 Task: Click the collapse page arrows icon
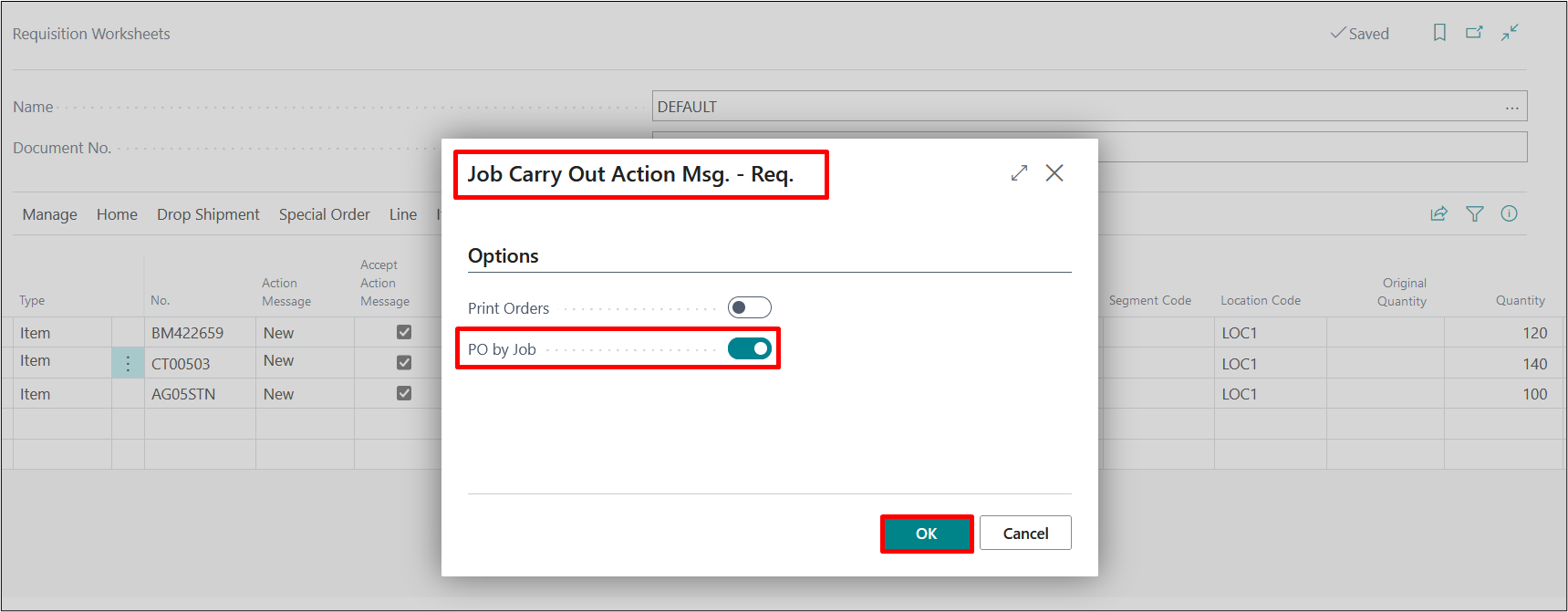(x=1510, y=33)
